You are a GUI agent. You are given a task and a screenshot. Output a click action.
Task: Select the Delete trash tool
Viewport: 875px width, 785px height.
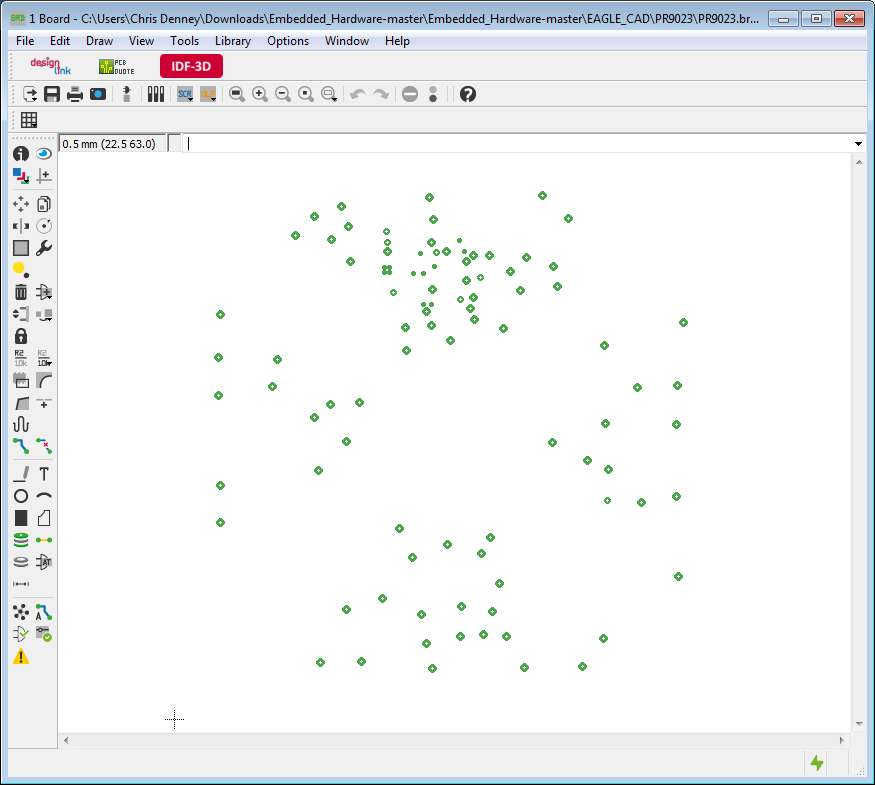21,292
